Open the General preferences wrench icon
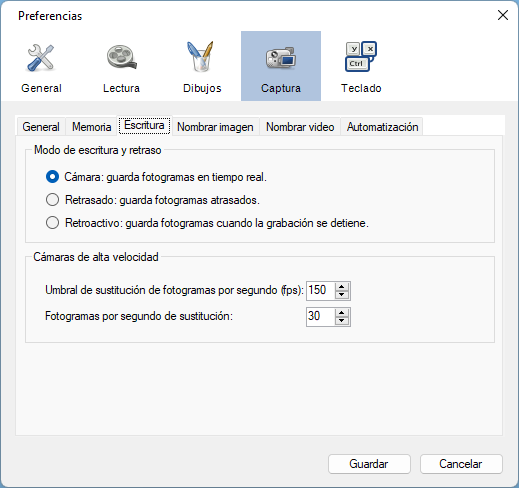This screenshot has width=519, height=488. (41, 58)
